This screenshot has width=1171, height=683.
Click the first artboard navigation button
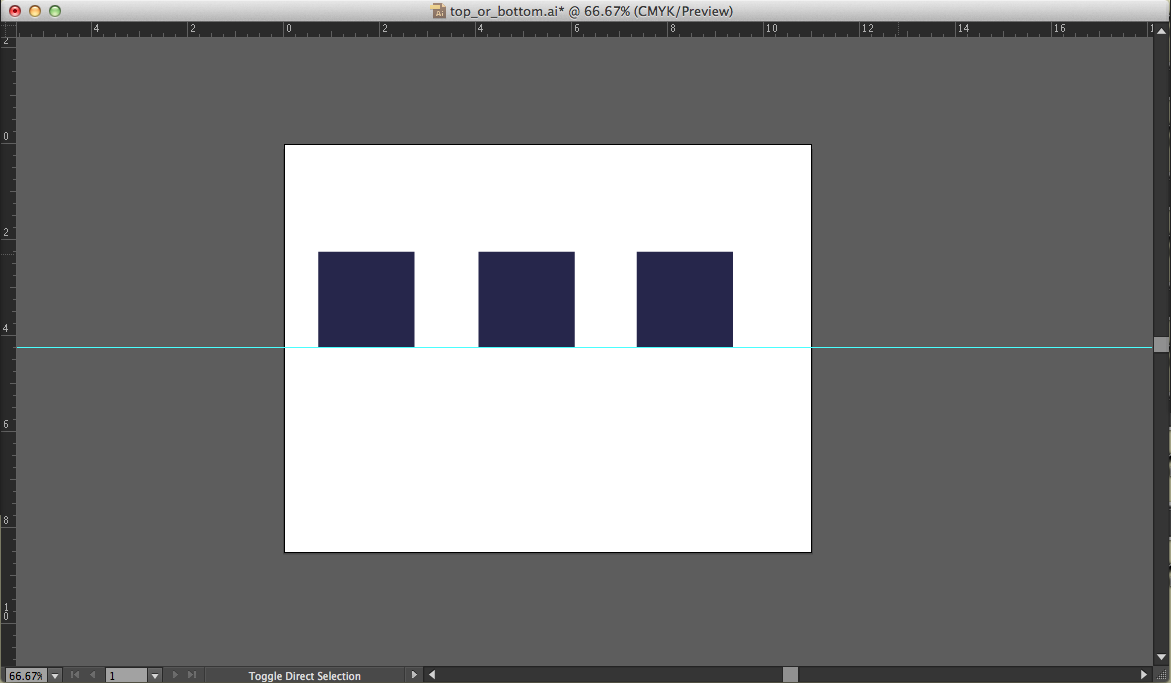(74, 675)
